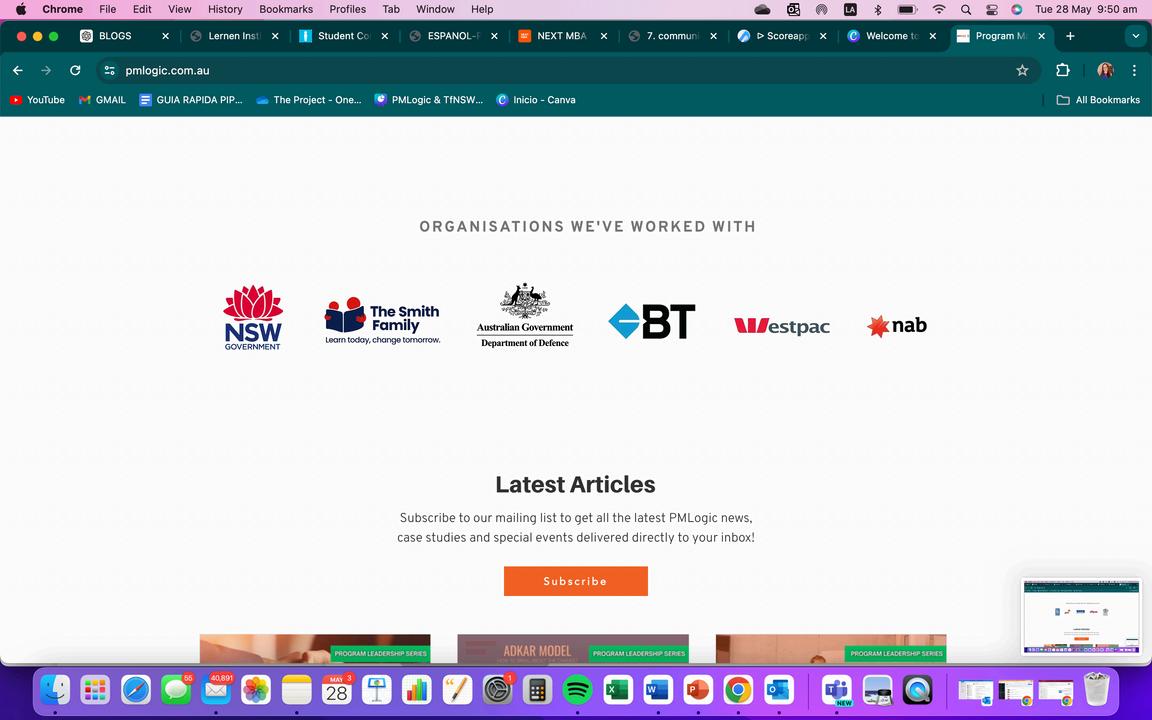Viewport: 1152px width, 720px height.
Task: Click the Department of Defence logo
Action: (525, 315)
